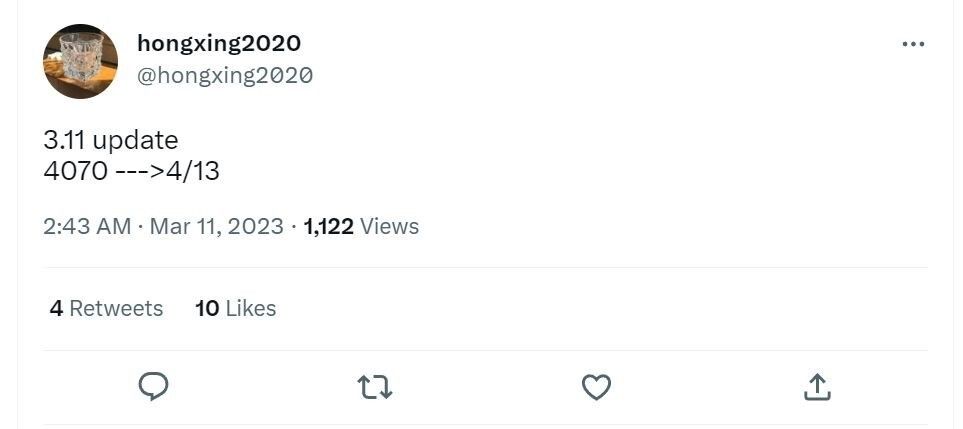
Task: View the list of 4 Retweets
Action: (x=106, y=308)
